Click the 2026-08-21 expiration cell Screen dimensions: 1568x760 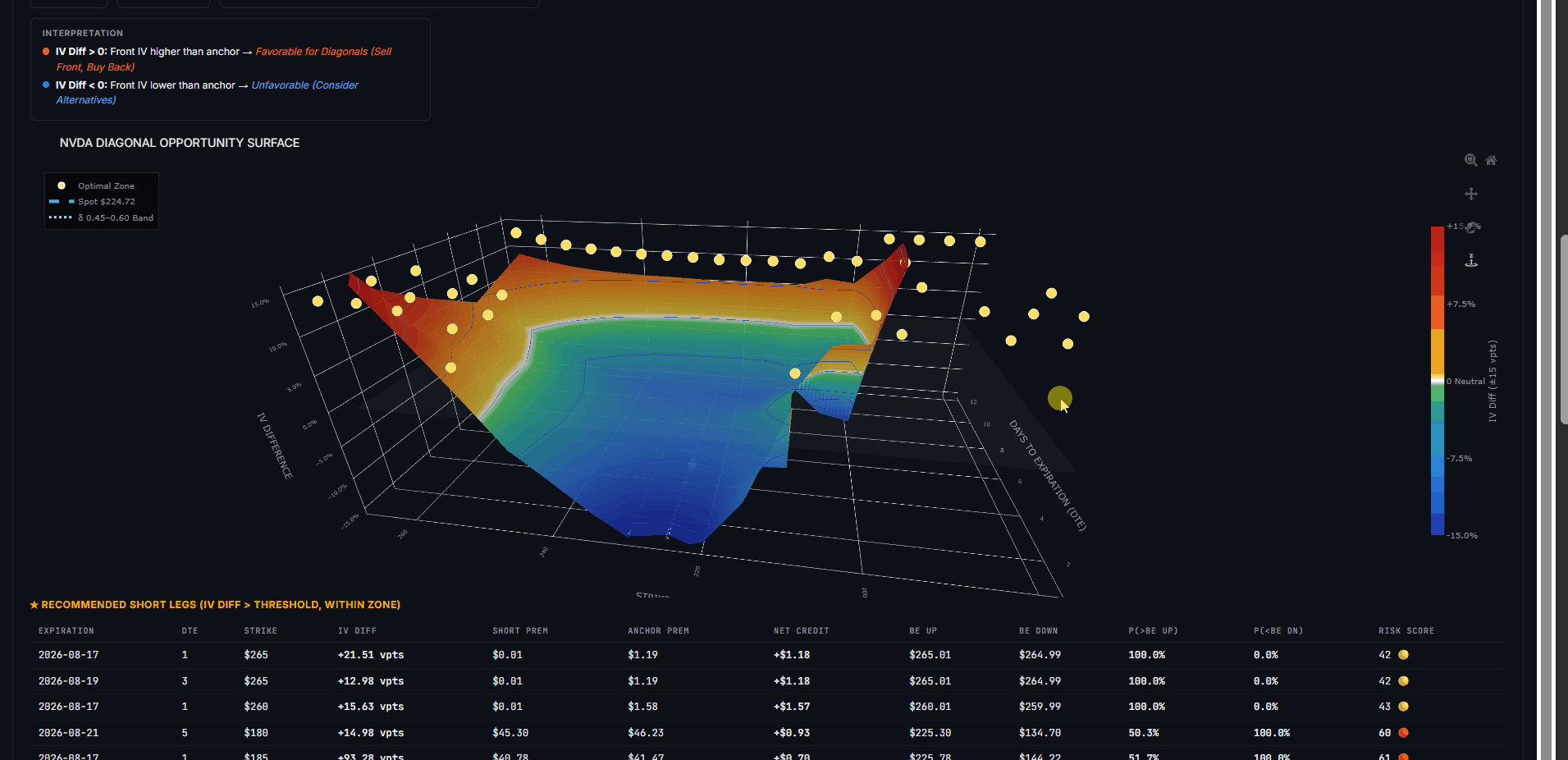pos(69,733)
